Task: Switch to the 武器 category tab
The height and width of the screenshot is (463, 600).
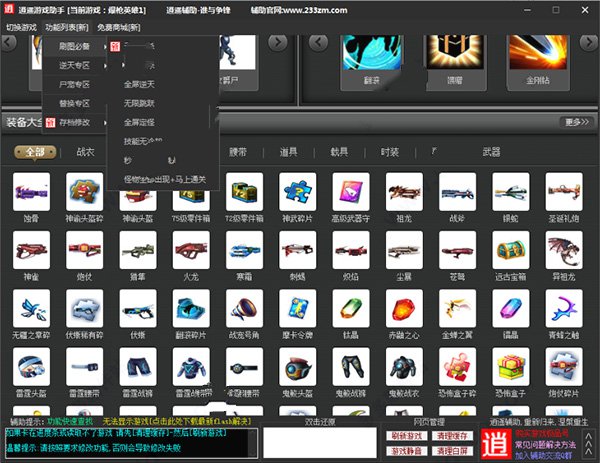Action: [x=492, y=152]
